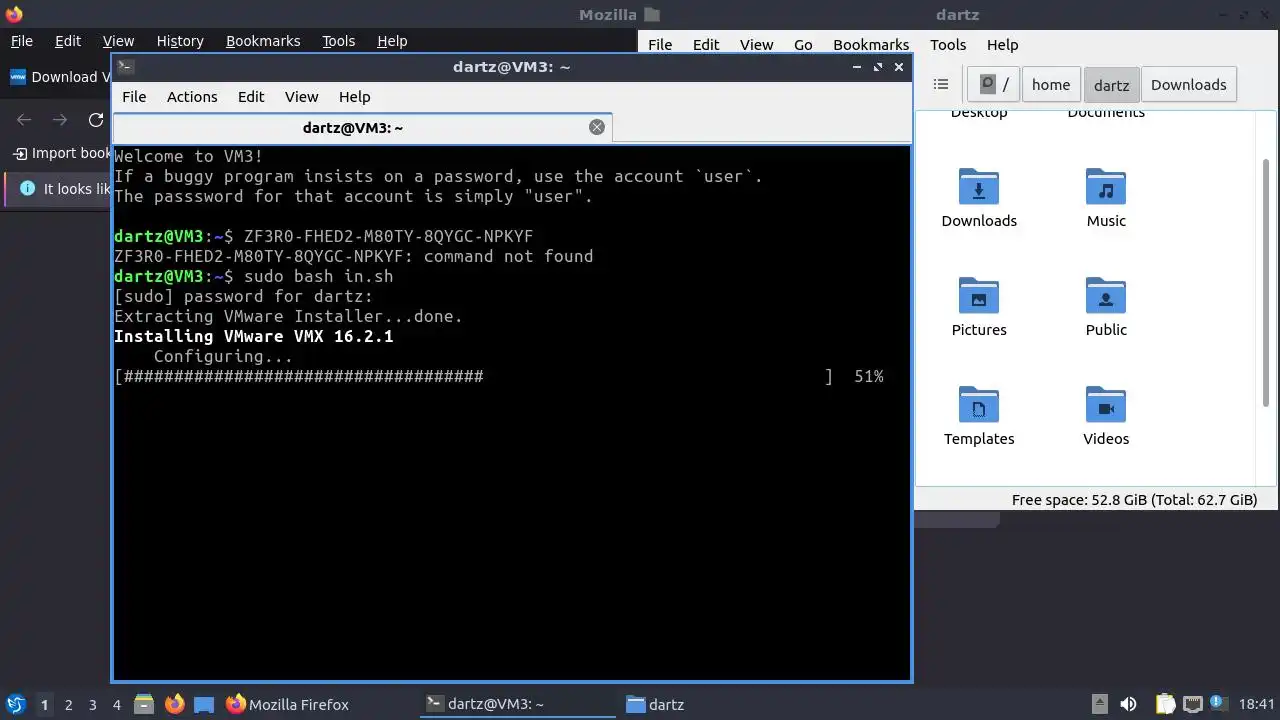Image resolution: width=1280 pixels, height=720 pixels.
Task: Click the 51% progress text in terminal
Action: click(x=869, y=376)
